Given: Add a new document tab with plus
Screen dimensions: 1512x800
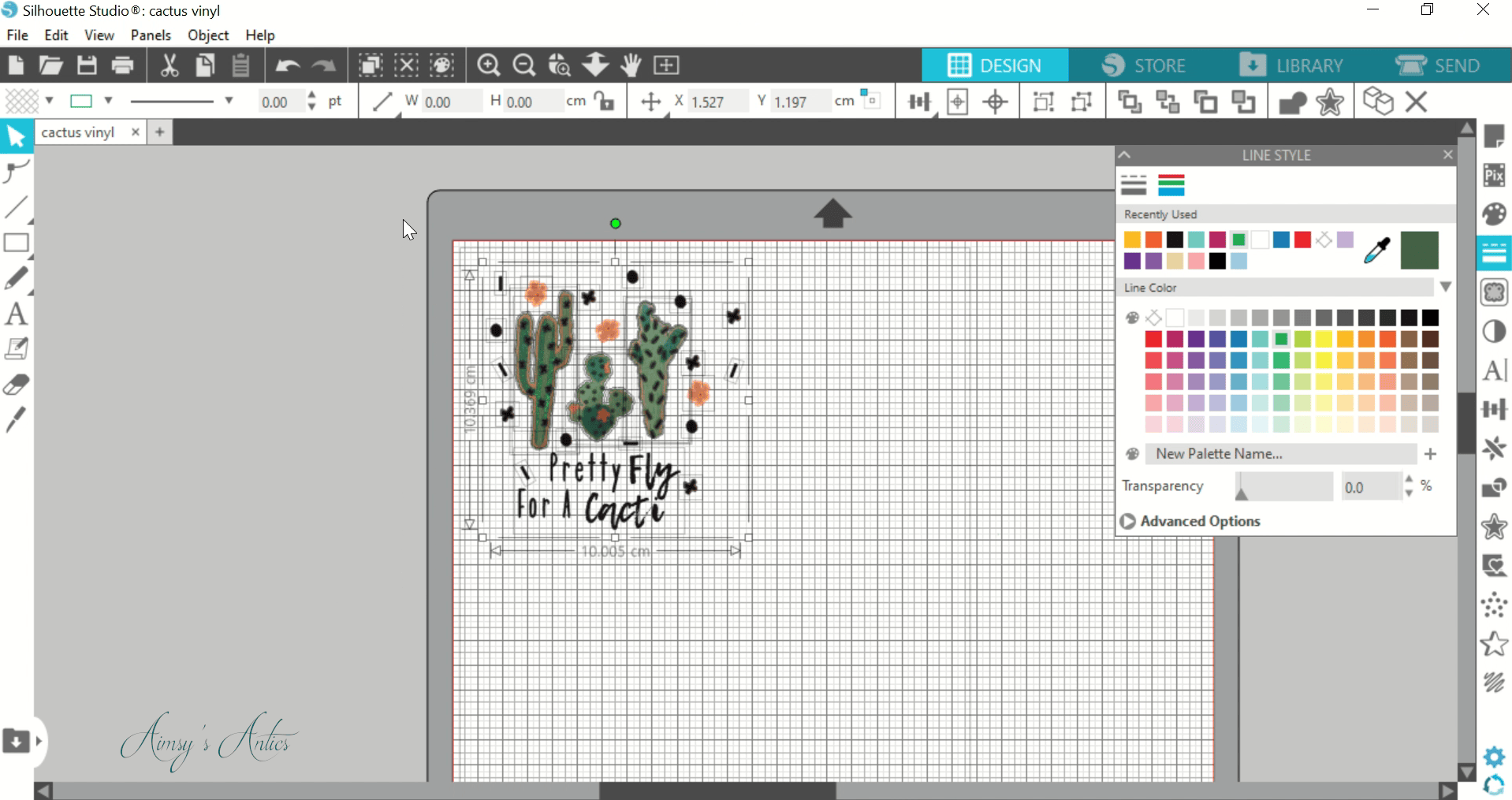Looking at the screenshot, I should click(160, 132).
